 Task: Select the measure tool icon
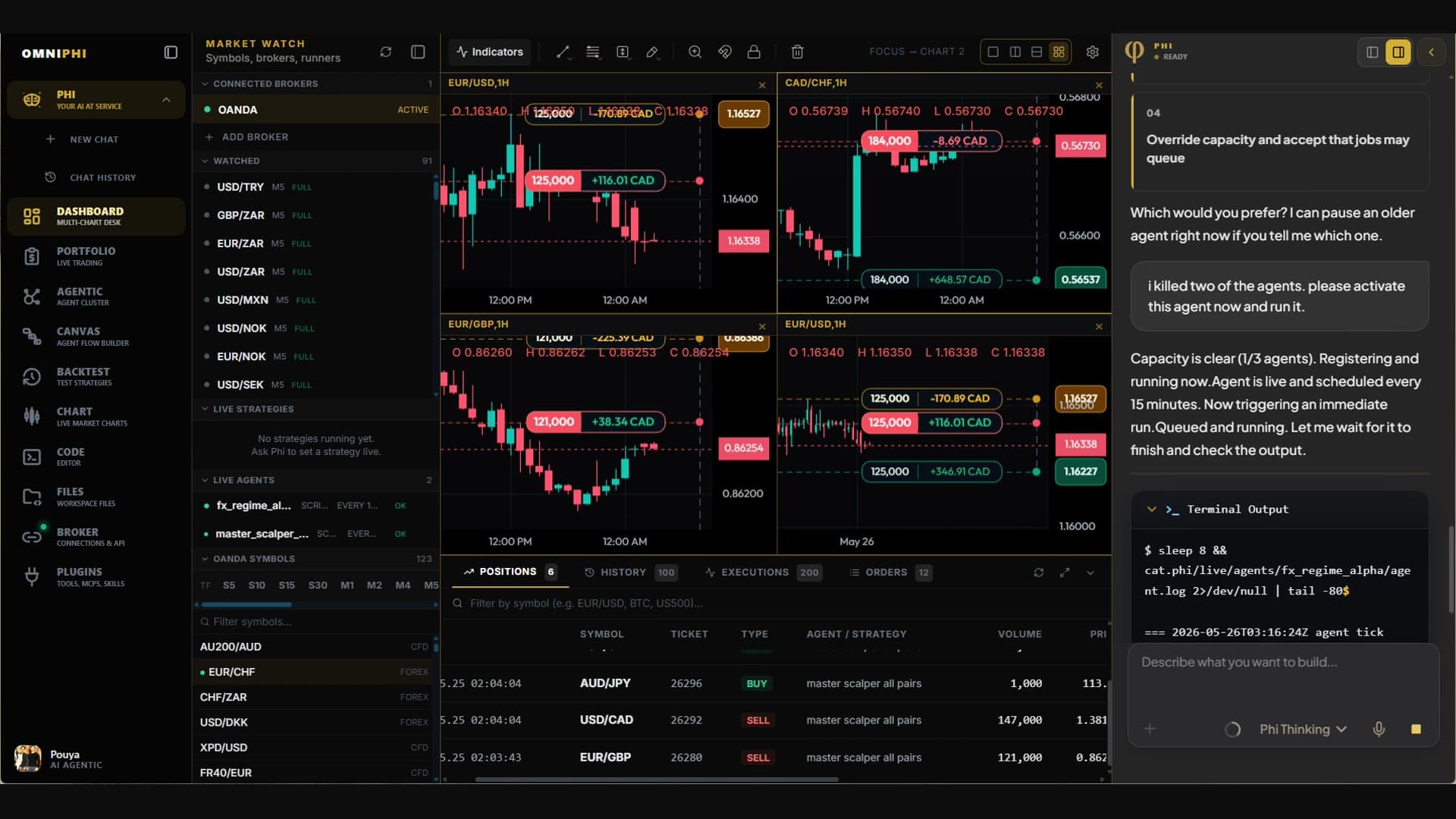pos(623,52)
